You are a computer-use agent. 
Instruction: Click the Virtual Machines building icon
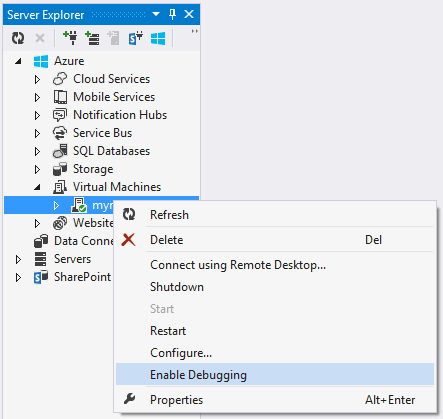coord(60,187)
